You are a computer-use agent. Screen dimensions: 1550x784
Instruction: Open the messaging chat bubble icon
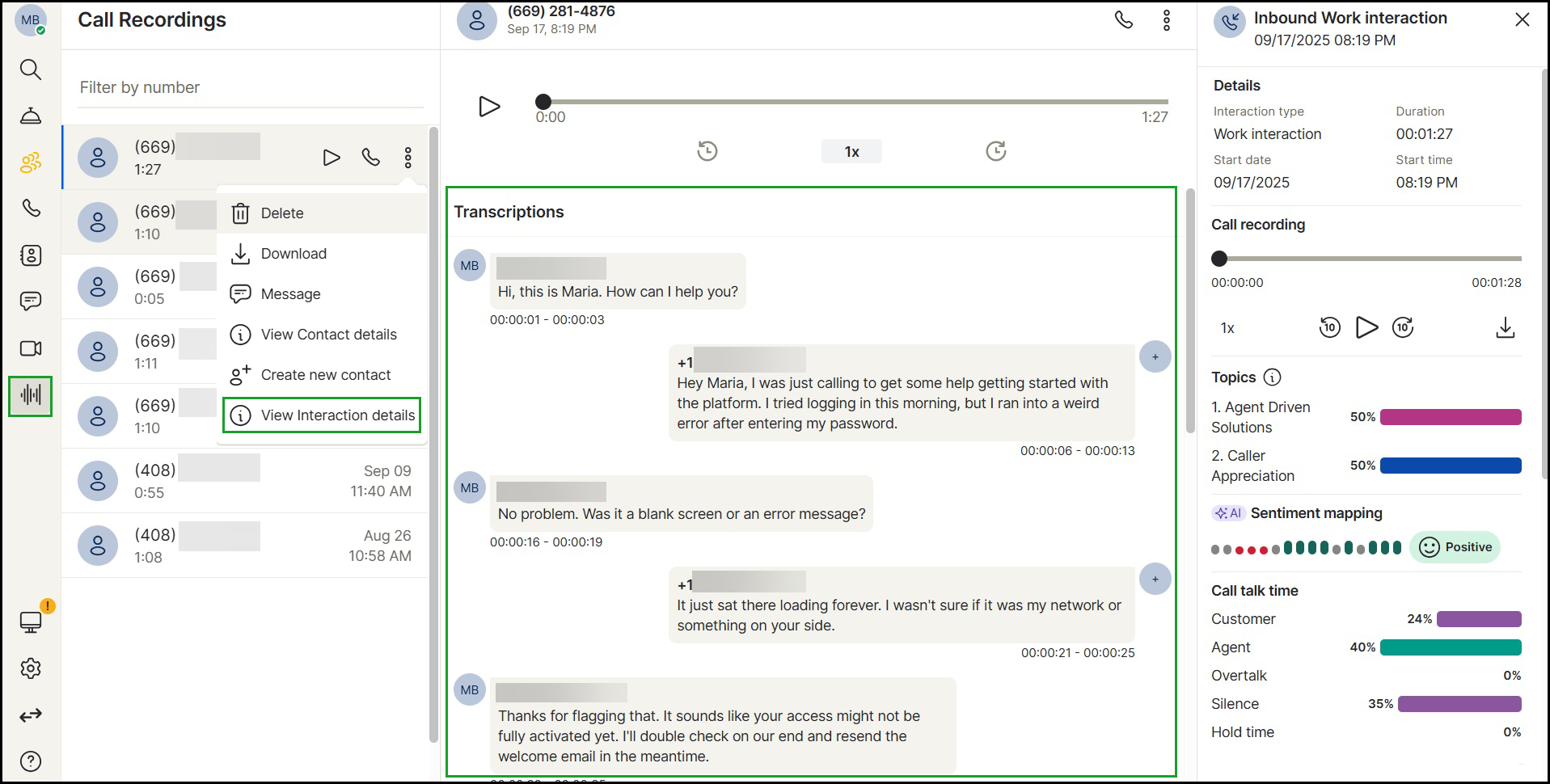(x=31, y=301)
